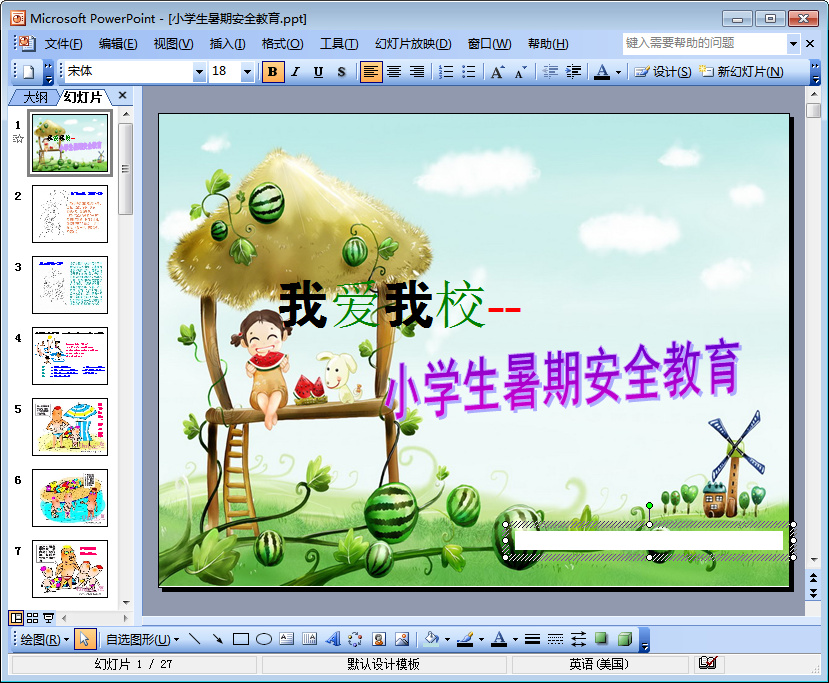Toggle Italic formatting
Viewport: 829px width, 683px height.
pos(296,72)
